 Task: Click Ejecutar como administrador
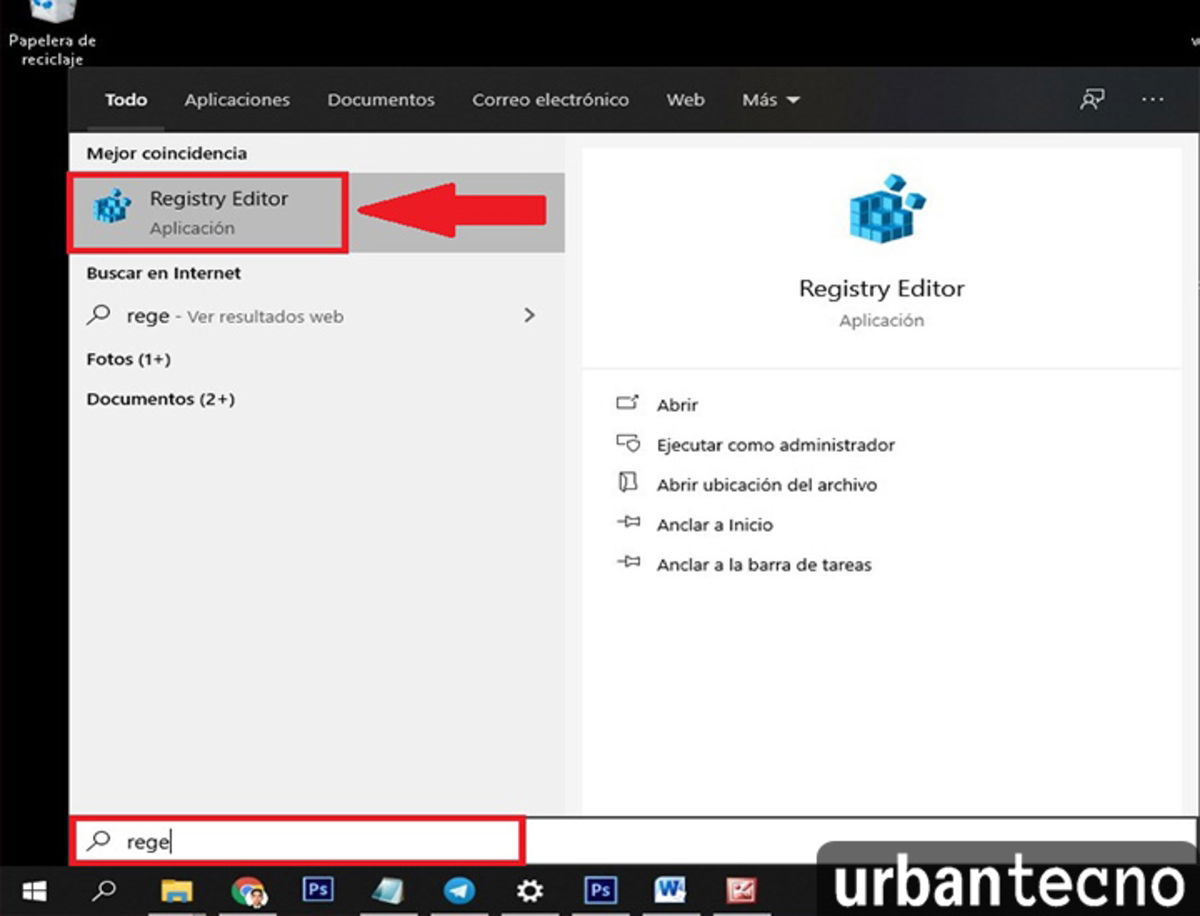775,444
